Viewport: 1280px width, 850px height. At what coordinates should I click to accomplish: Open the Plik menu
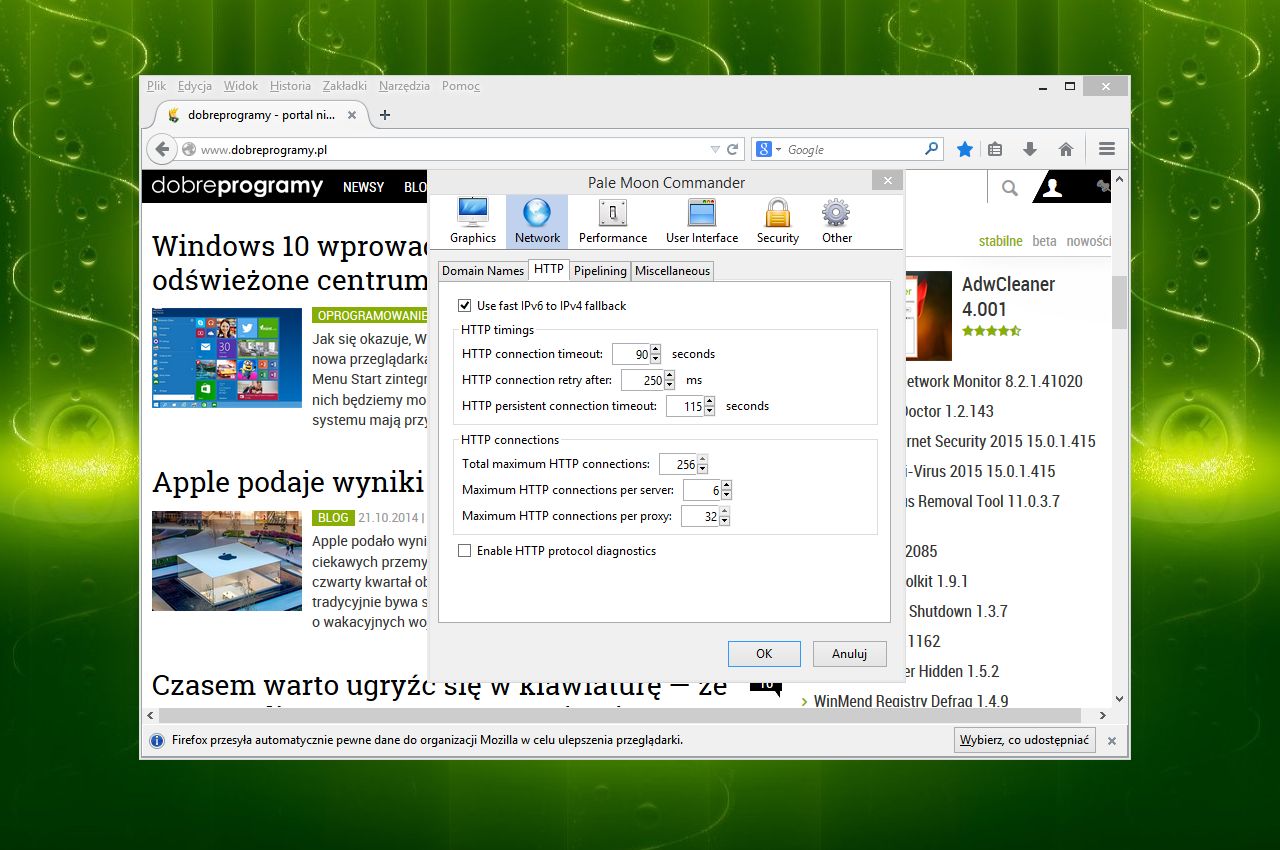157,86
